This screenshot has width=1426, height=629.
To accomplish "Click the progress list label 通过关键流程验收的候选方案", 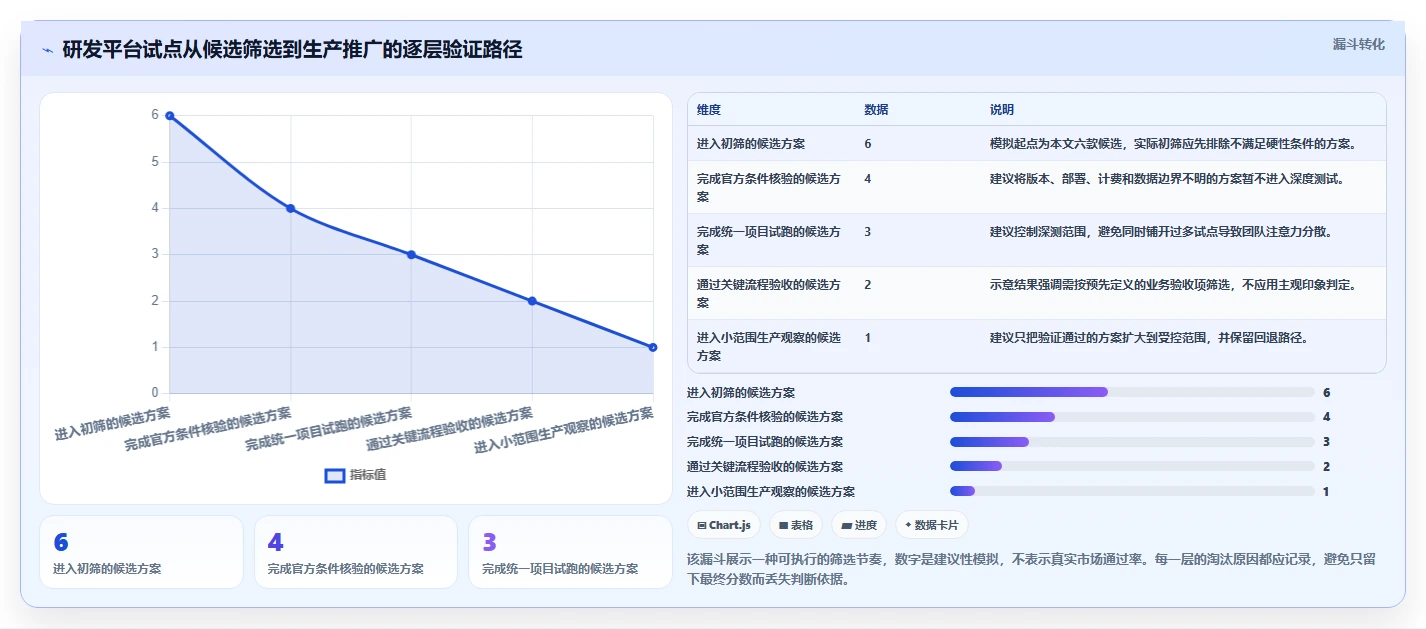I will (x=765, y=466).
